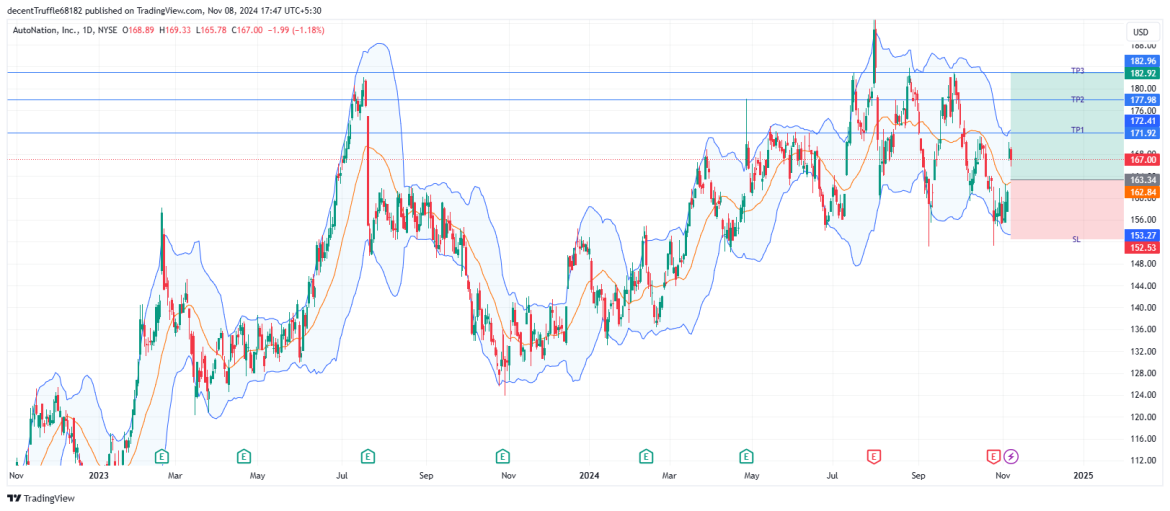The image size is (1170, 511).
Task: Select the SL stop loss label
Action: pos(1076,240)
